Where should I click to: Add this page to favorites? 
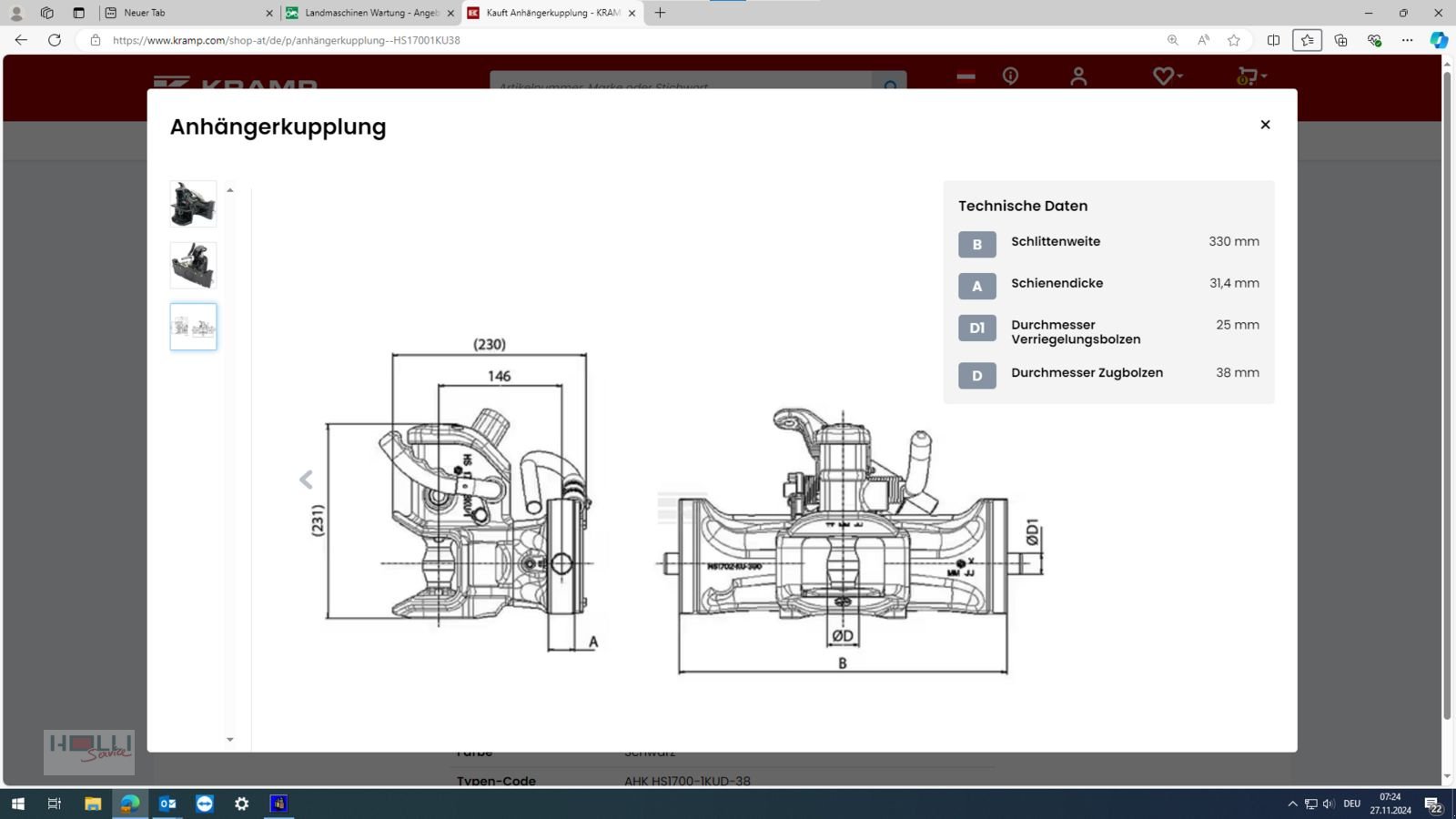tap(1234, 40)
